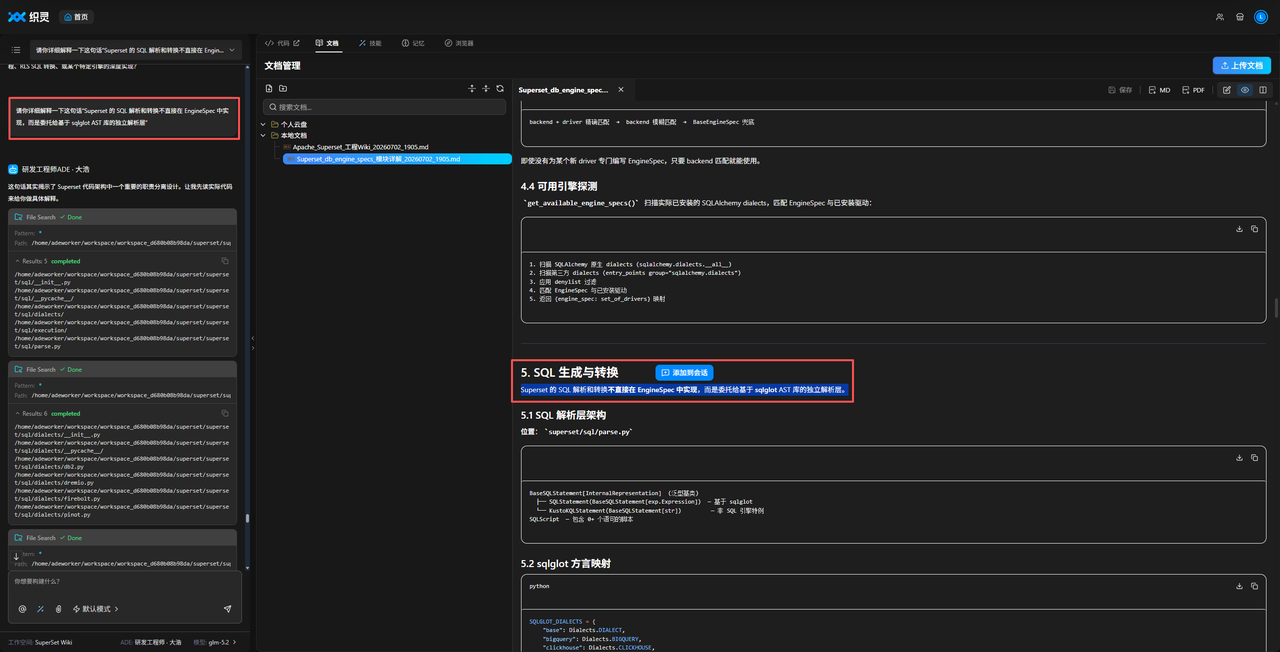Switch to split view mode
The image size is (1280, 652).
1263,90
